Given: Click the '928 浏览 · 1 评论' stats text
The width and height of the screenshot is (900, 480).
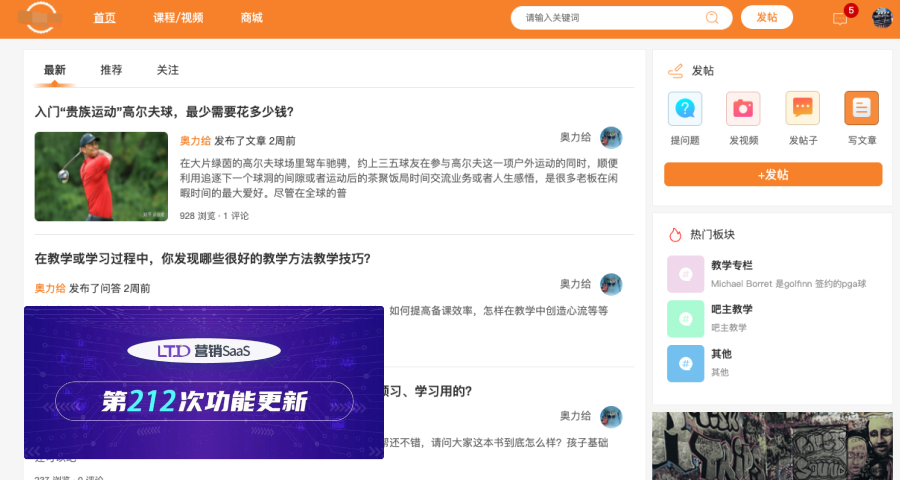Looking at the screenshot, I should (x=214, y=216).
